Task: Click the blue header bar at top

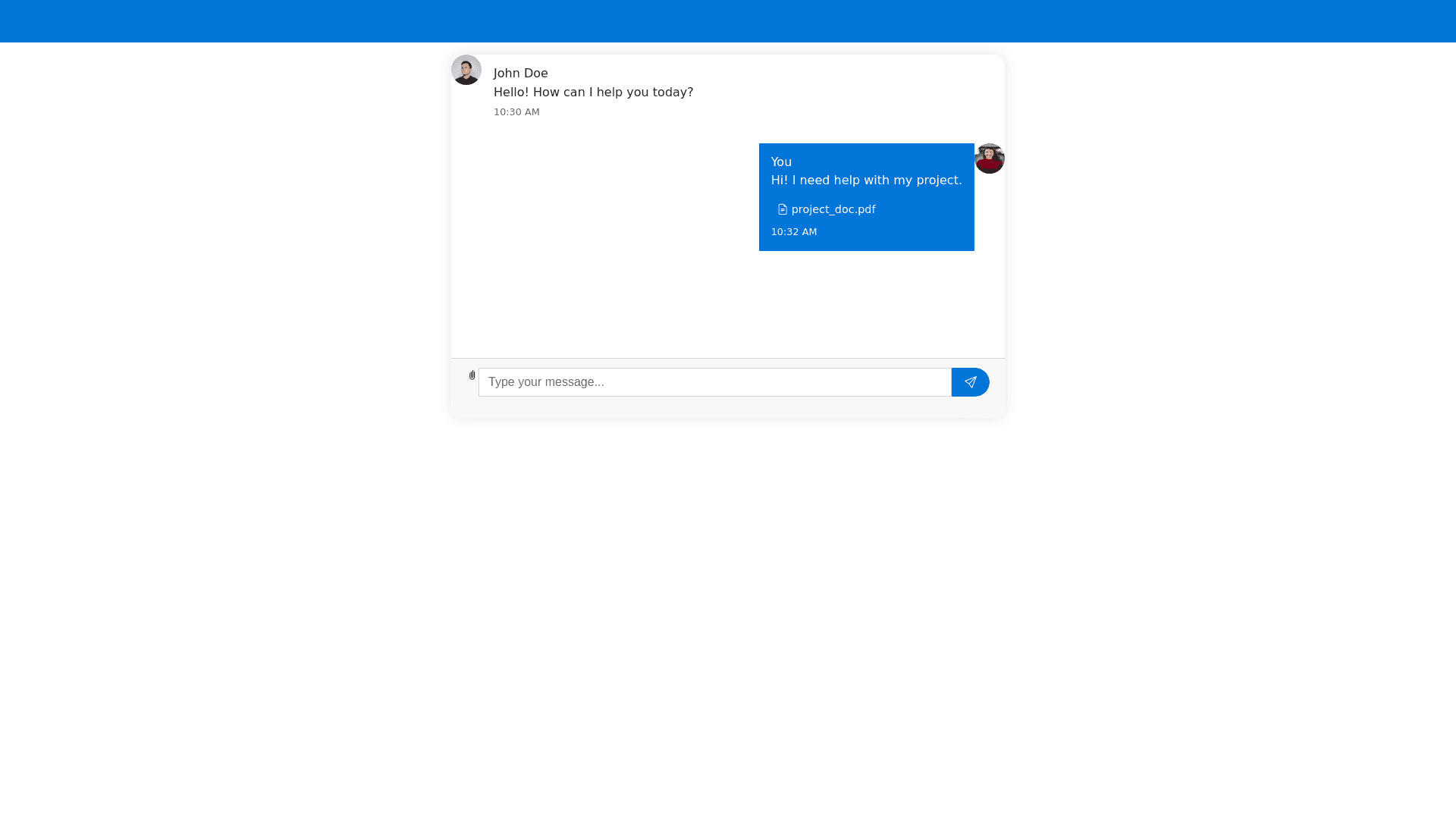Action: point(728,21)
